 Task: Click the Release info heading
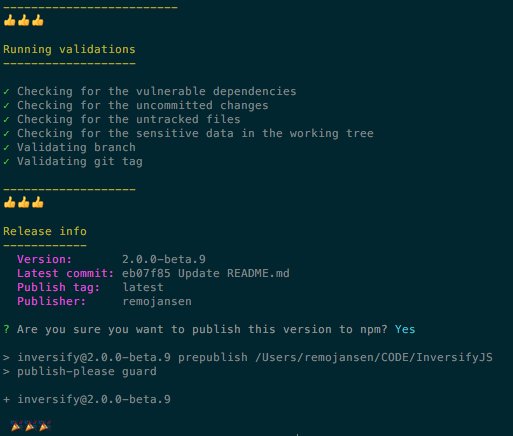pyautogui.click(x=45, y=231)
